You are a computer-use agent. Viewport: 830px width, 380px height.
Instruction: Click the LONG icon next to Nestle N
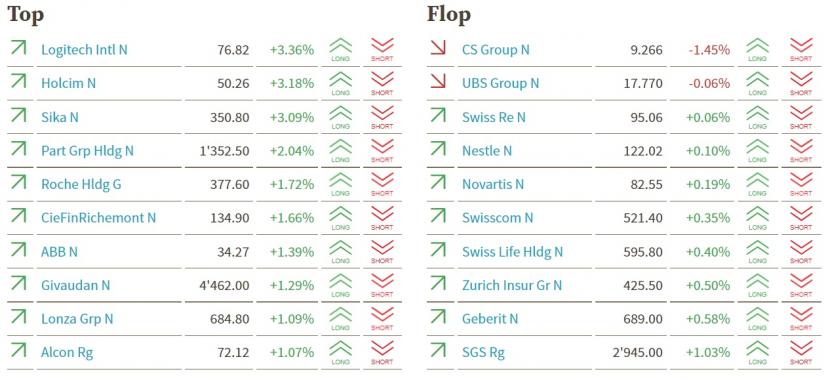point(757,150)
